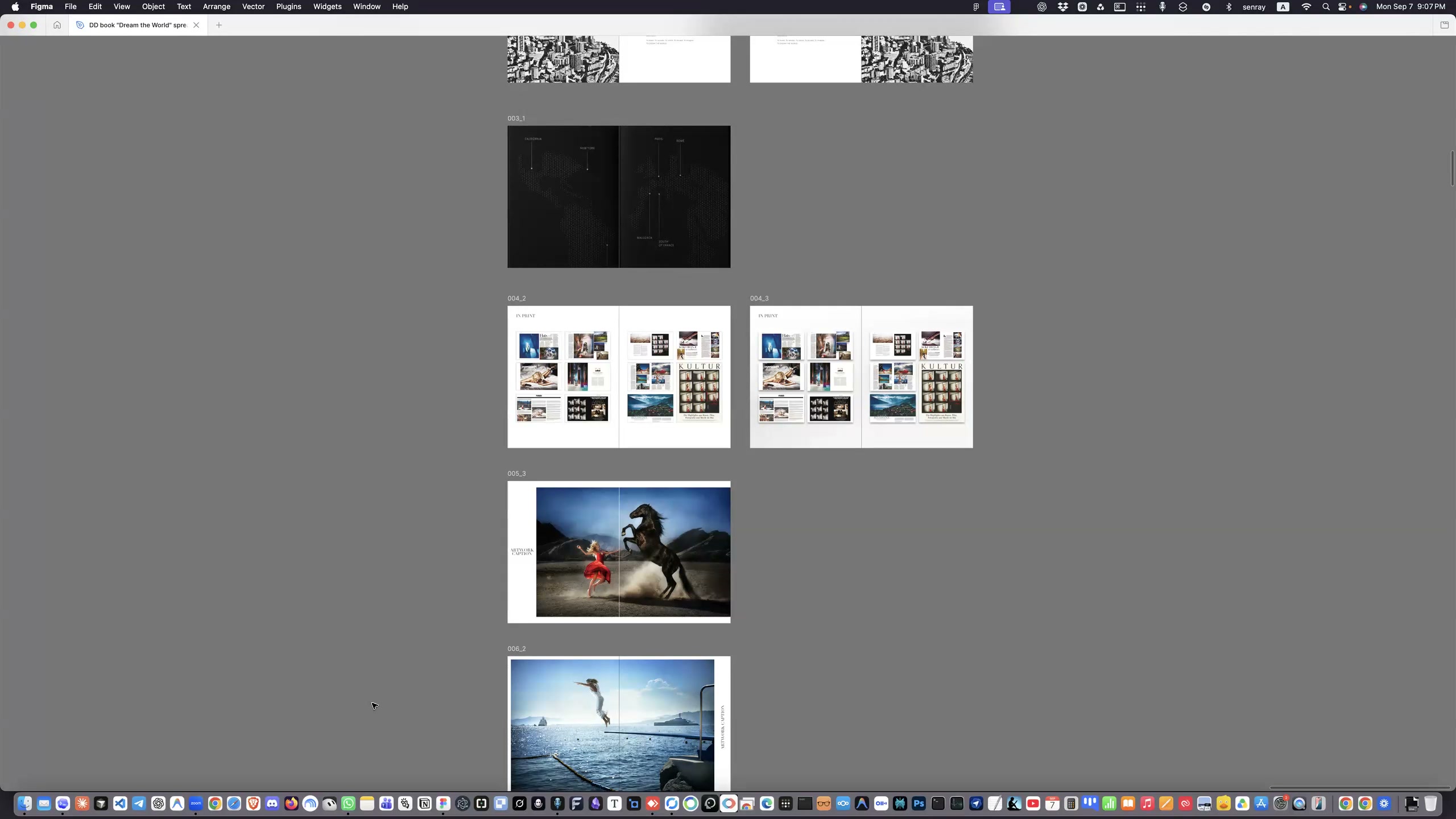
Task: Open the File menu
Action: 71,7
